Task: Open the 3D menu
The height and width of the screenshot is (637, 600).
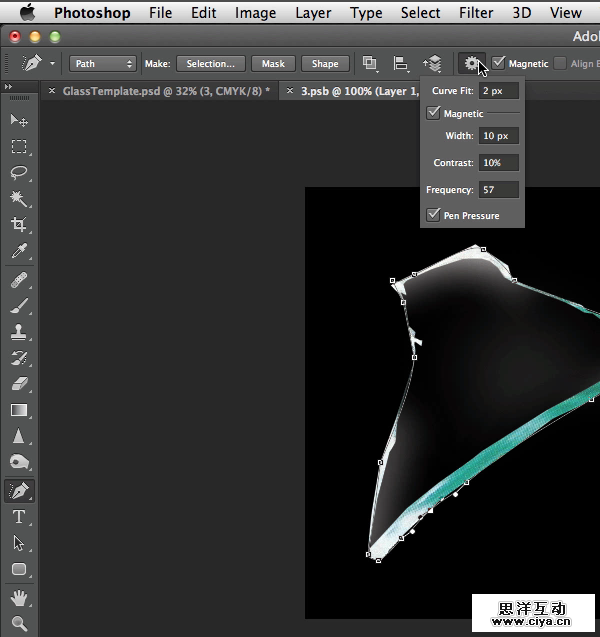Action: coord(522,13)
